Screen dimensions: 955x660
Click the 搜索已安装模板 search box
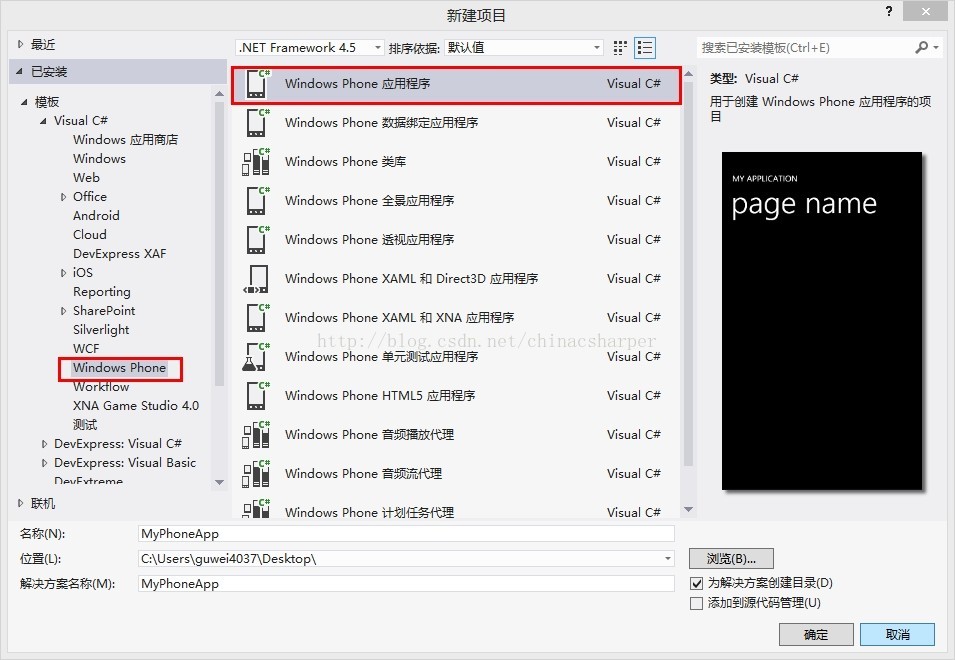(x=805, y=47)
